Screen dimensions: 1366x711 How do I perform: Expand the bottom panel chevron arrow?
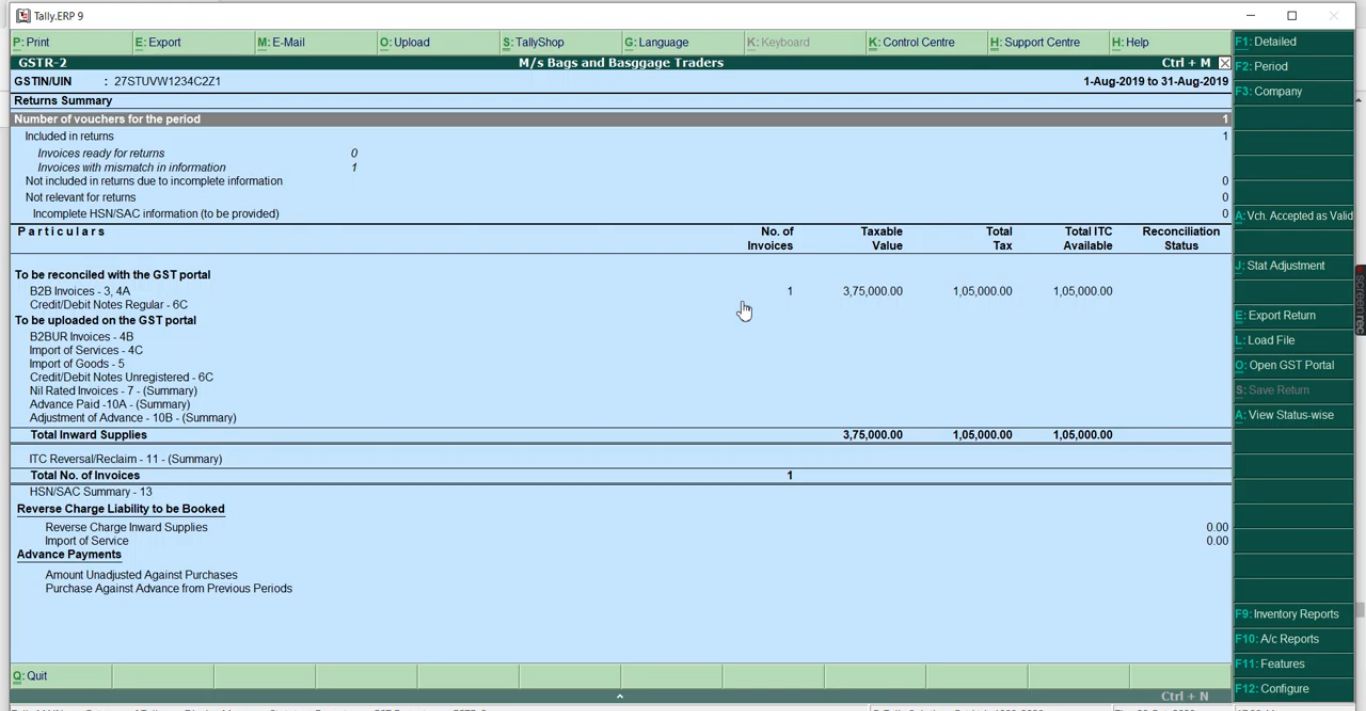(620, 696)
